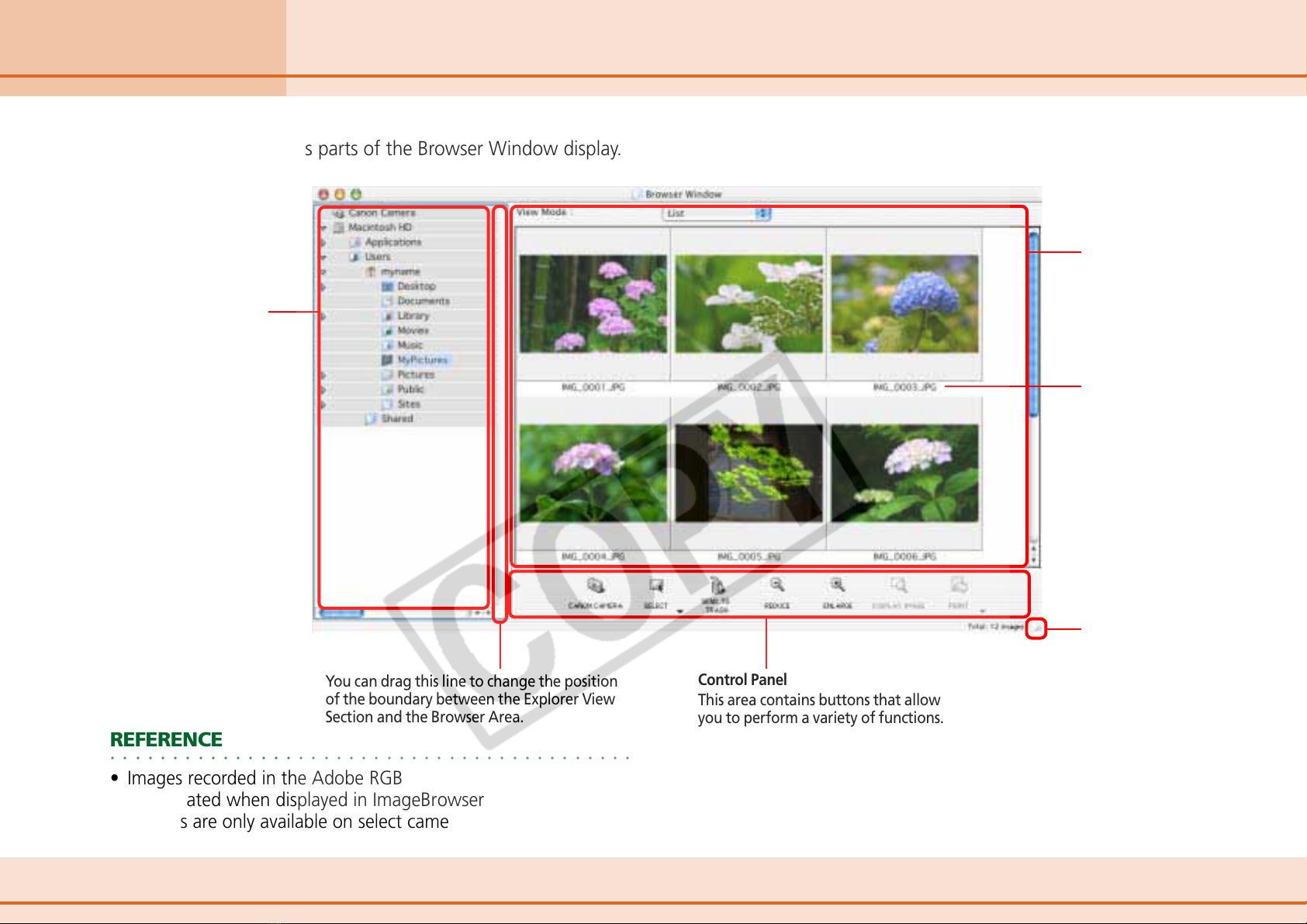Select the IMG_0005.JPG thumbnail

(x=749, y=473)
